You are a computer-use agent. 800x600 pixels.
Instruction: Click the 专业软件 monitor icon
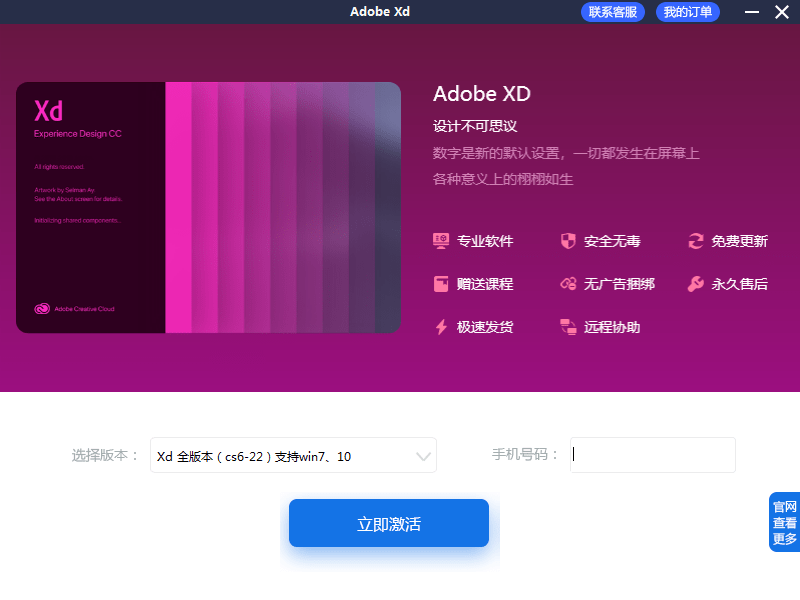(441, 241)
